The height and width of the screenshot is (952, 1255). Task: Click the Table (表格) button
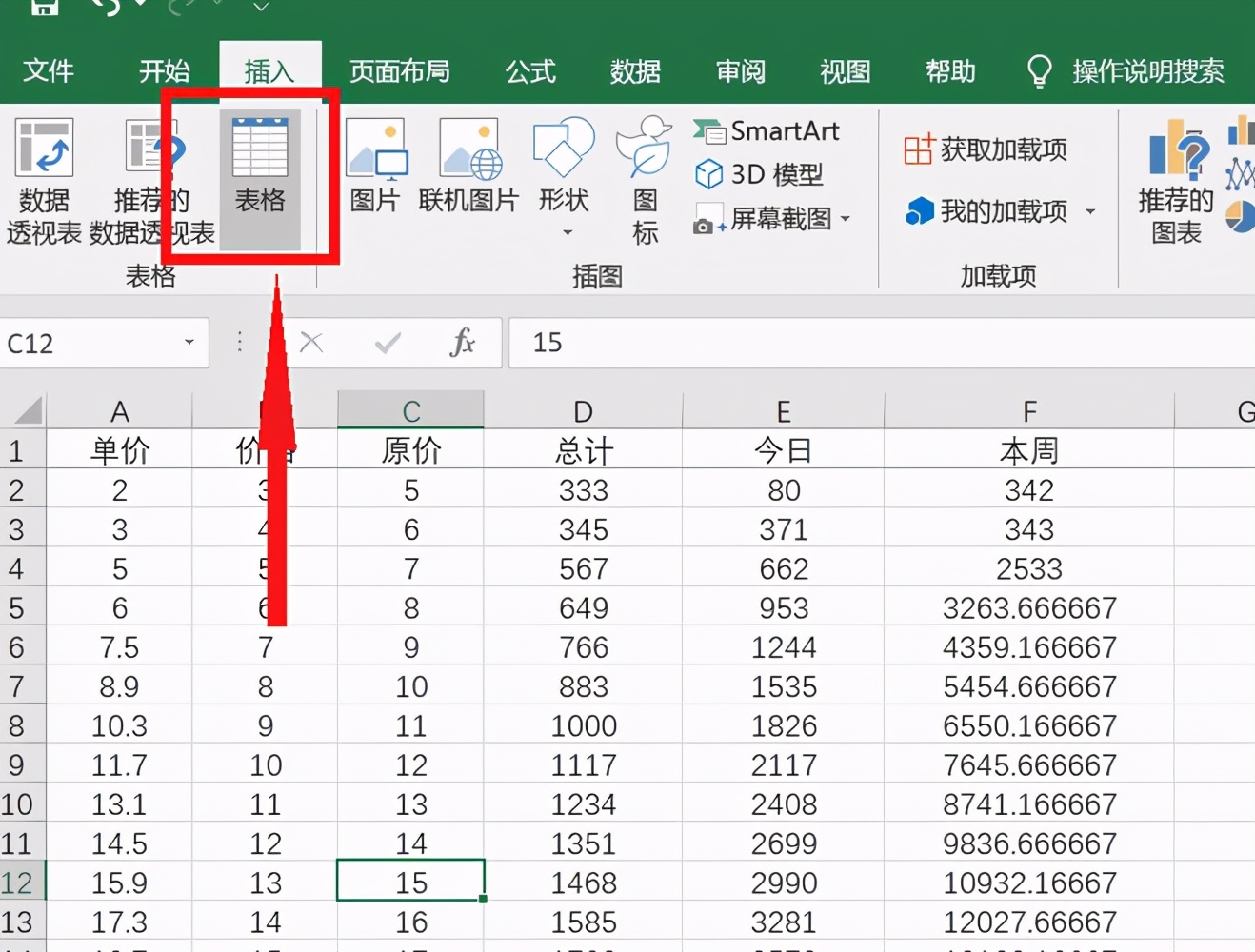click(x=260, y=178)
